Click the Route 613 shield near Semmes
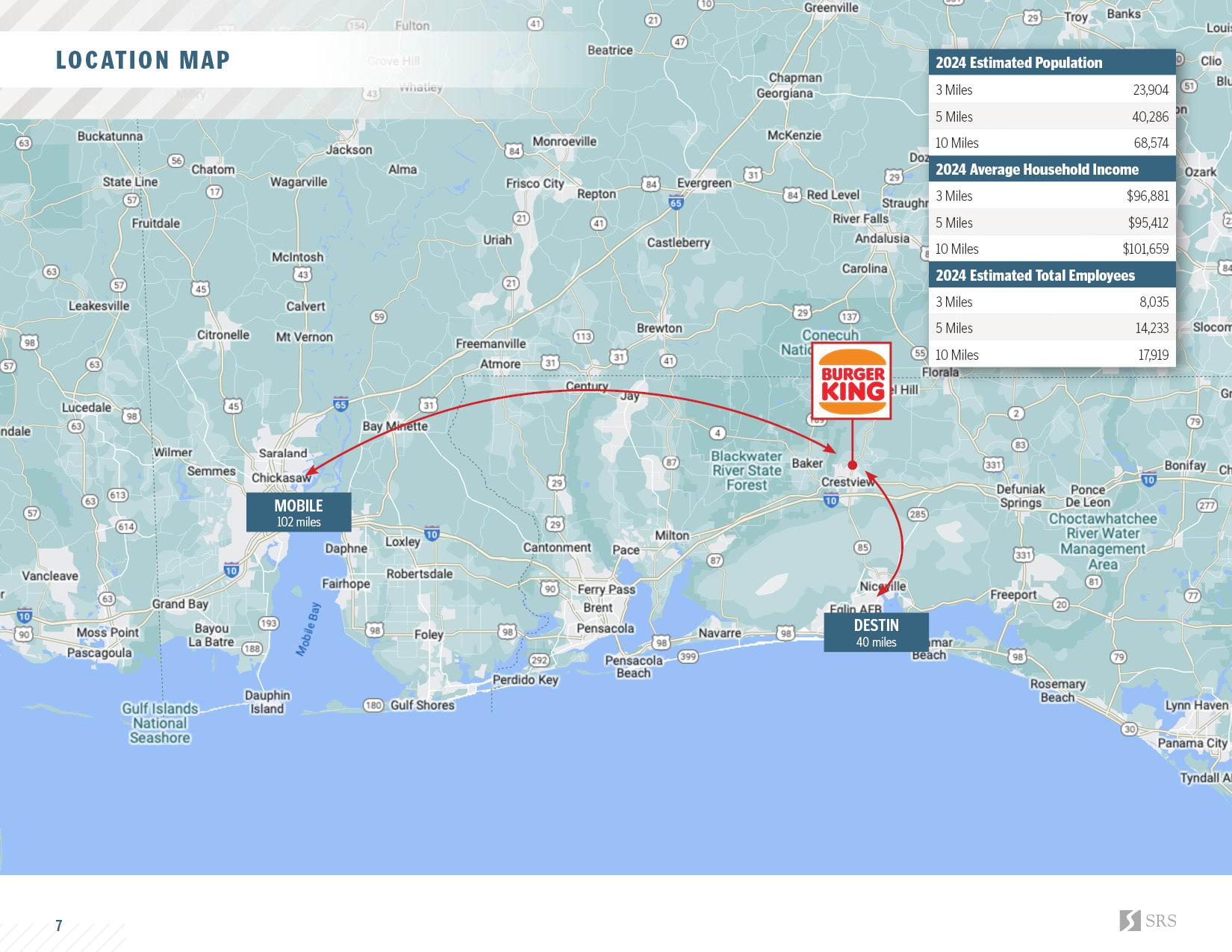This screenshot has width=1232, height=952. pos(118,495)
